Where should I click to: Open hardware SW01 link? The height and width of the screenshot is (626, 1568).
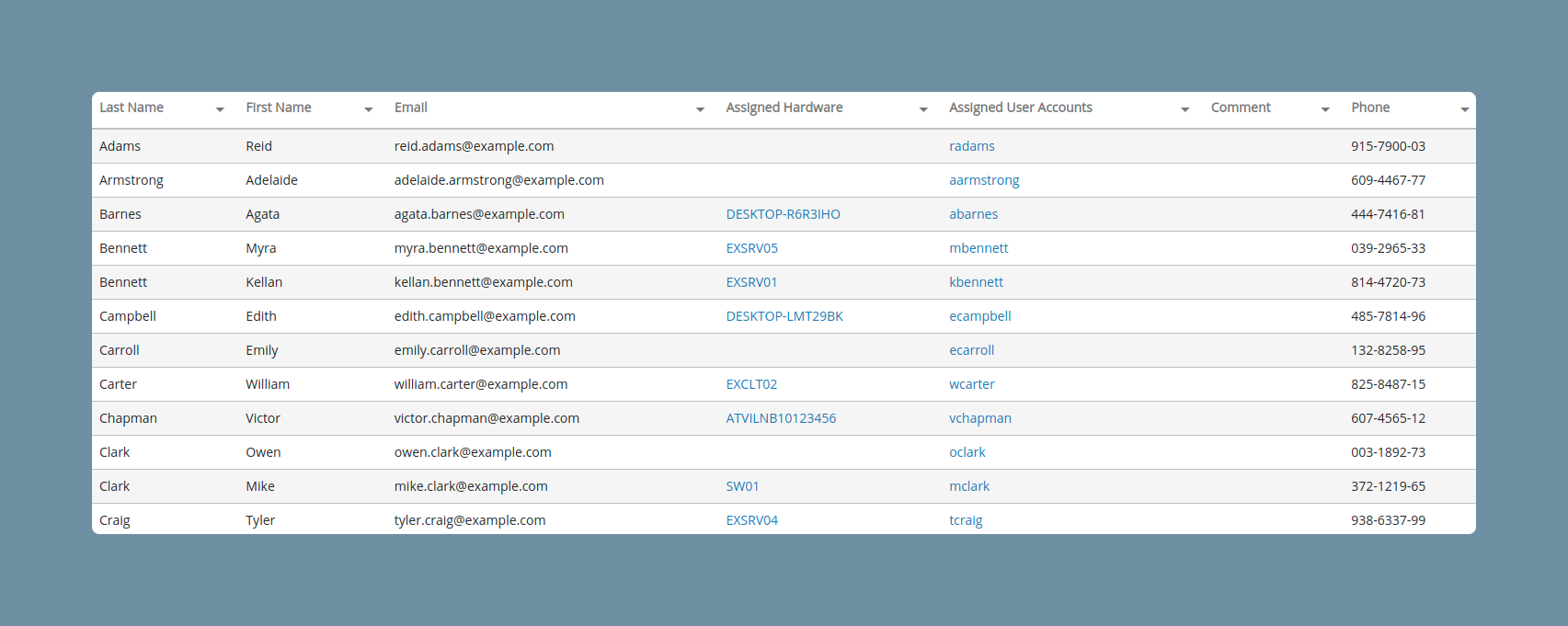pyautogui.click(x=743, y=486)
